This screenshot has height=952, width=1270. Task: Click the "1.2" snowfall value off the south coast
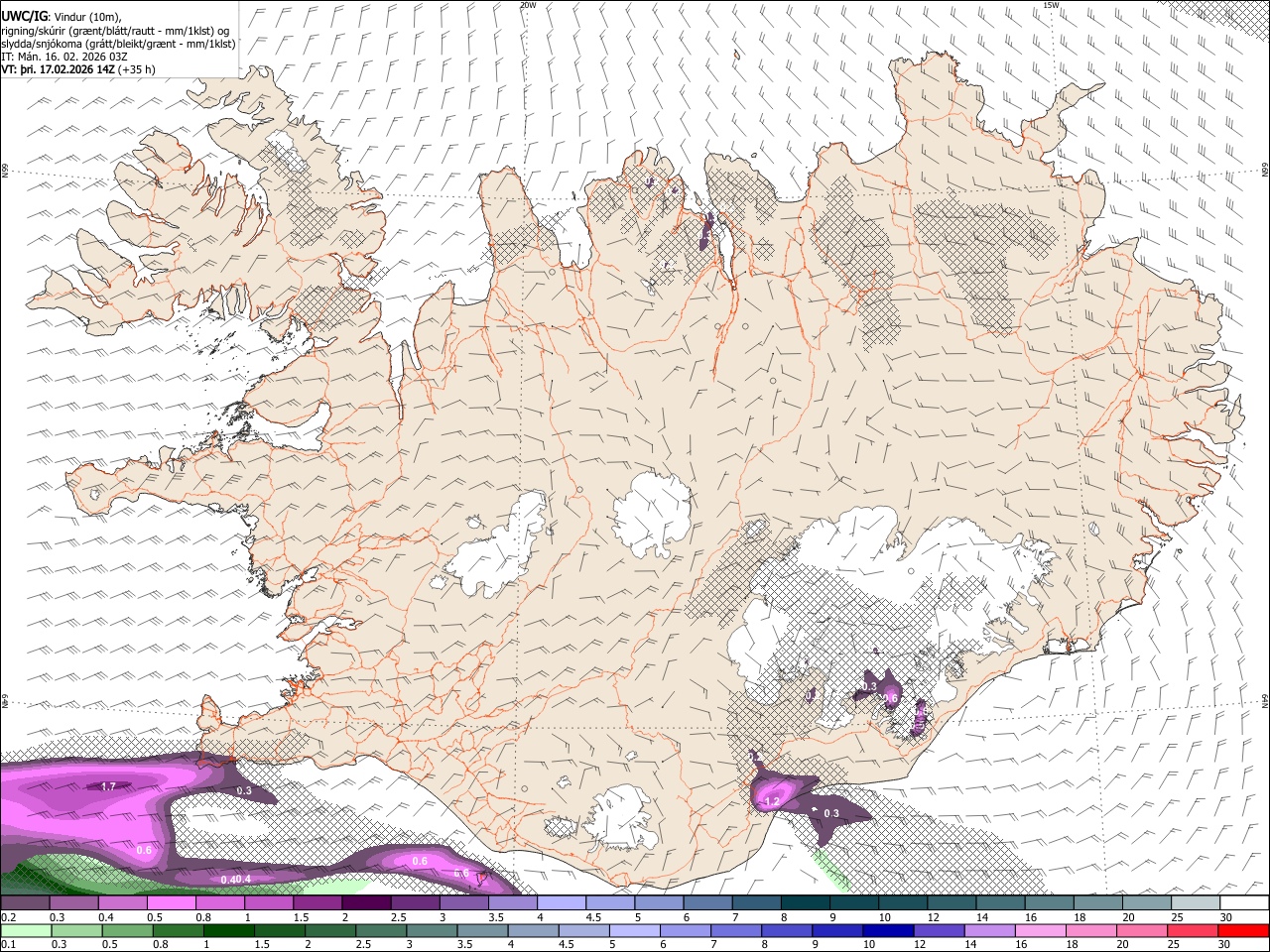(773, 801)
